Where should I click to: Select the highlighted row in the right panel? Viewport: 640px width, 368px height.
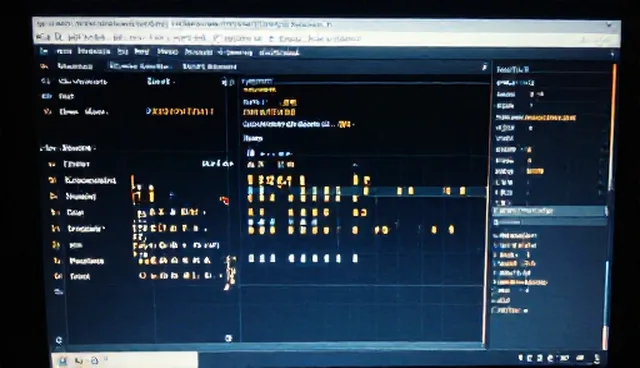(550, 211)
